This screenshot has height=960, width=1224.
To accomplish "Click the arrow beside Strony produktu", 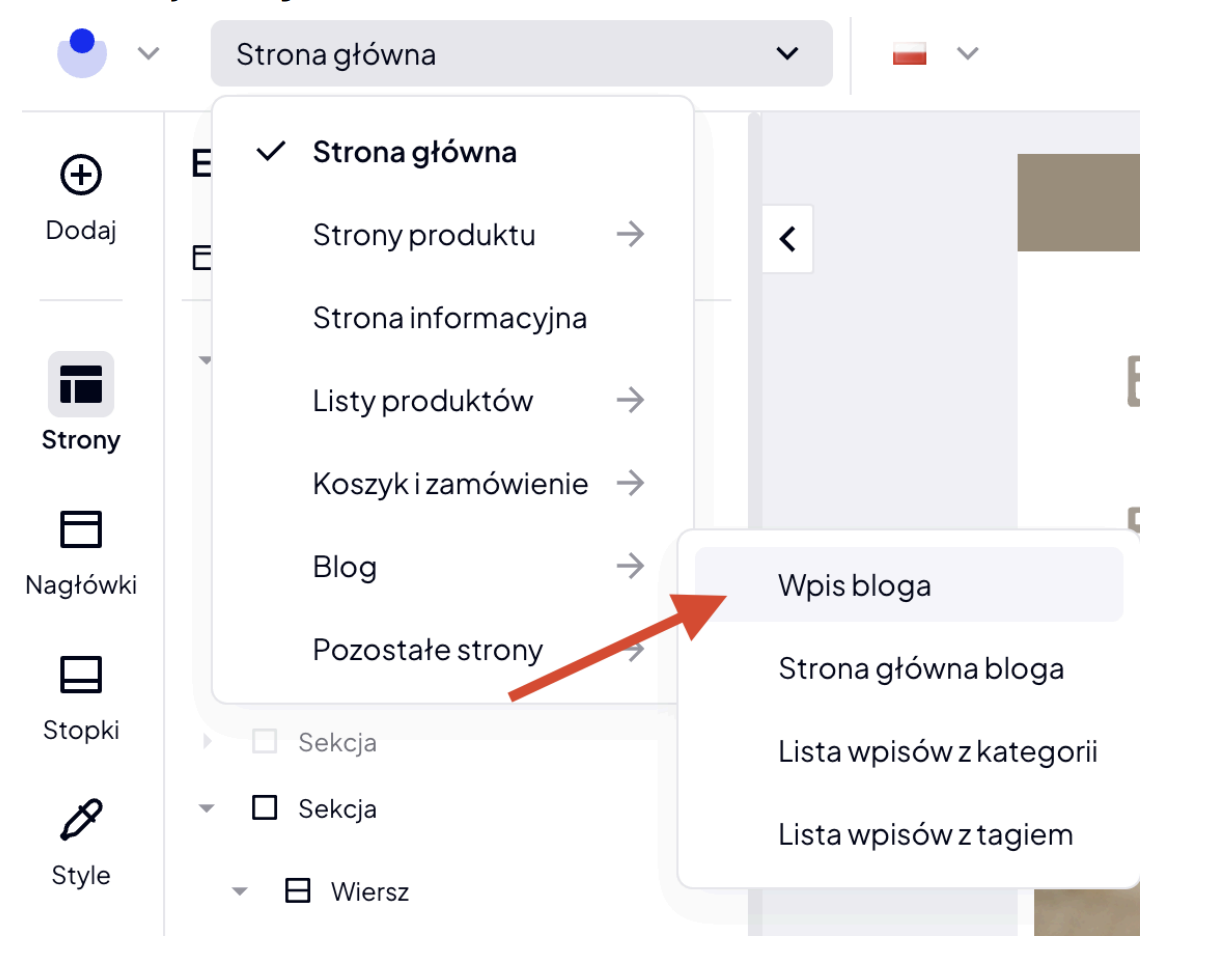I will (x=630, y=235).
